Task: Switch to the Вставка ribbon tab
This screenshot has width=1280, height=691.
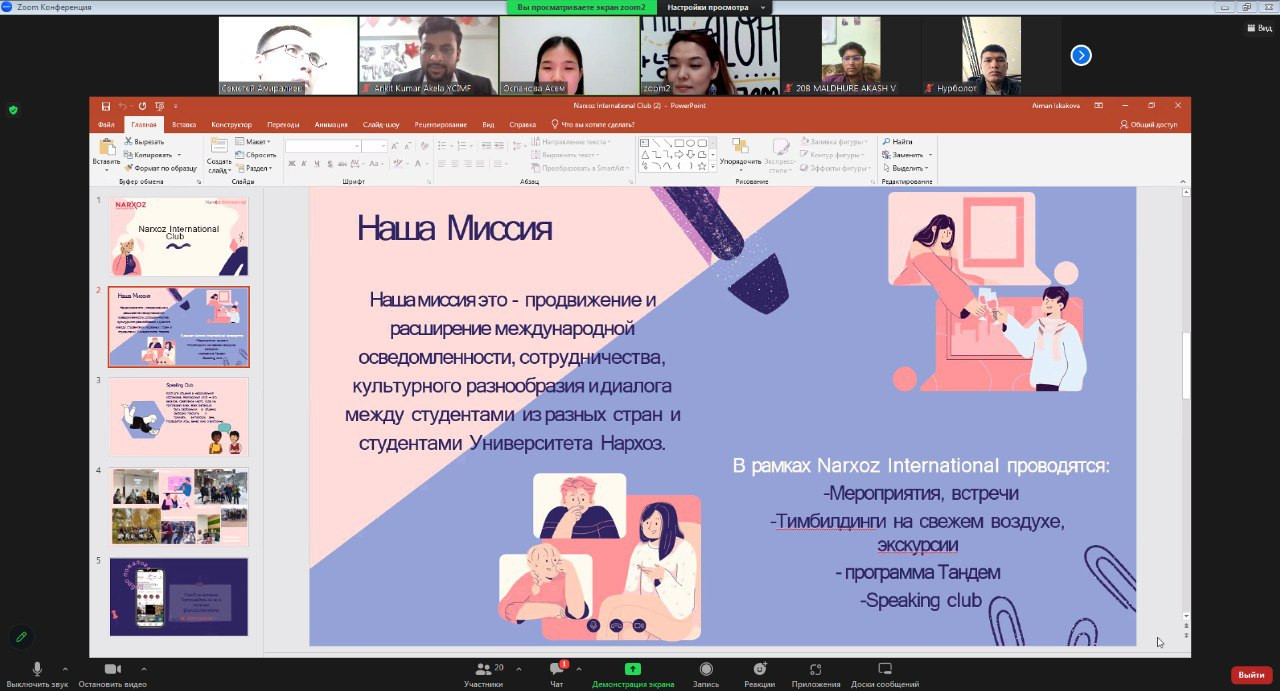Action: point(184,125)
